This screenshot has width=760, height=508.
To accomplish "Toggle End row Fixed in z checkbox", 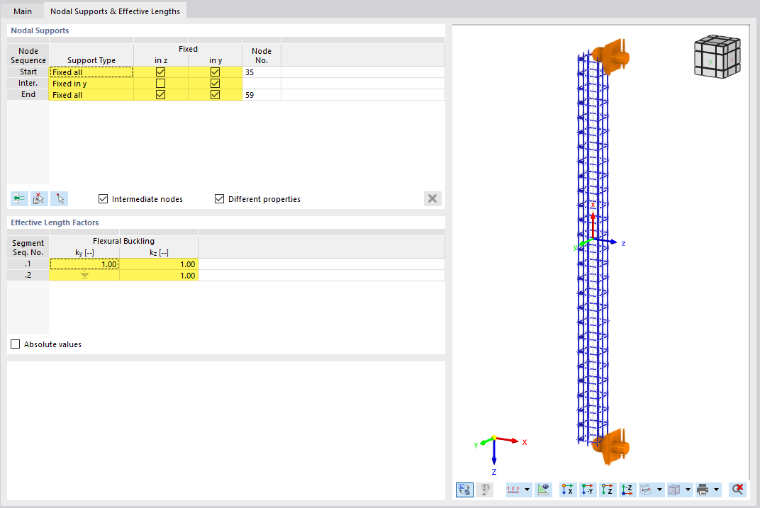I will click(160, 95).
